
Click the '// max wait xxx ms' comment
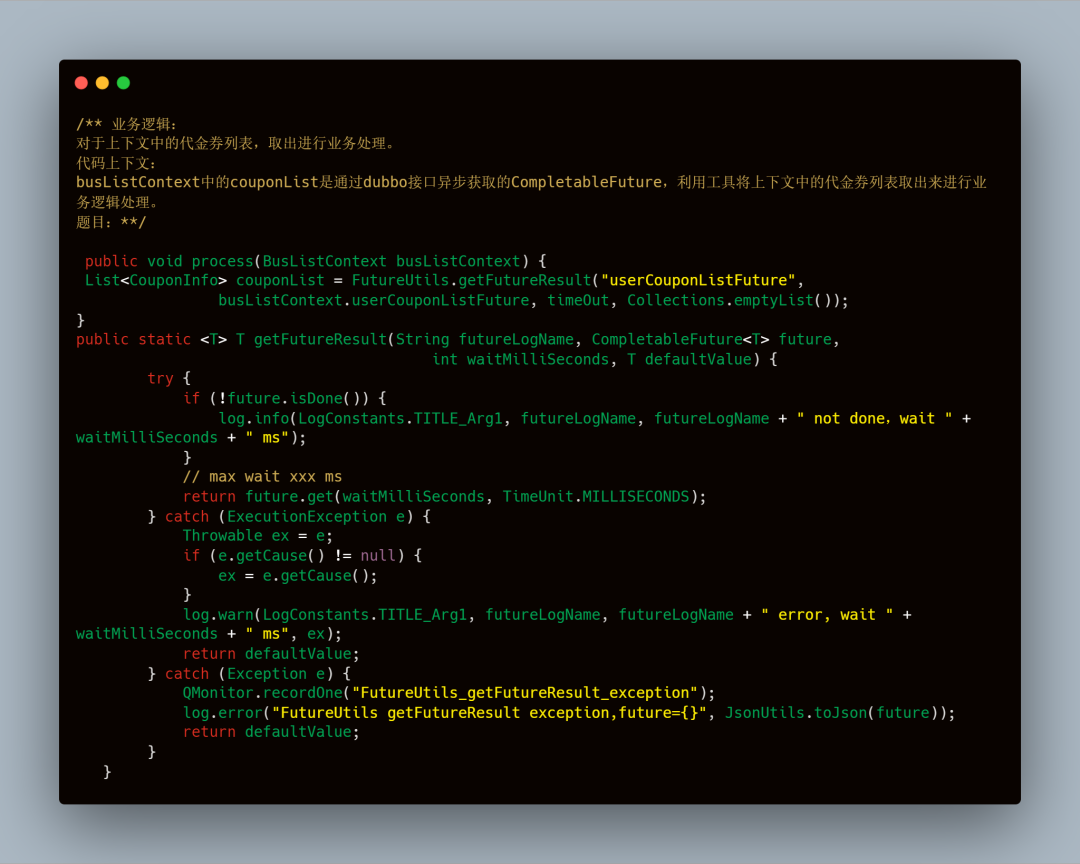click(262, 477)
